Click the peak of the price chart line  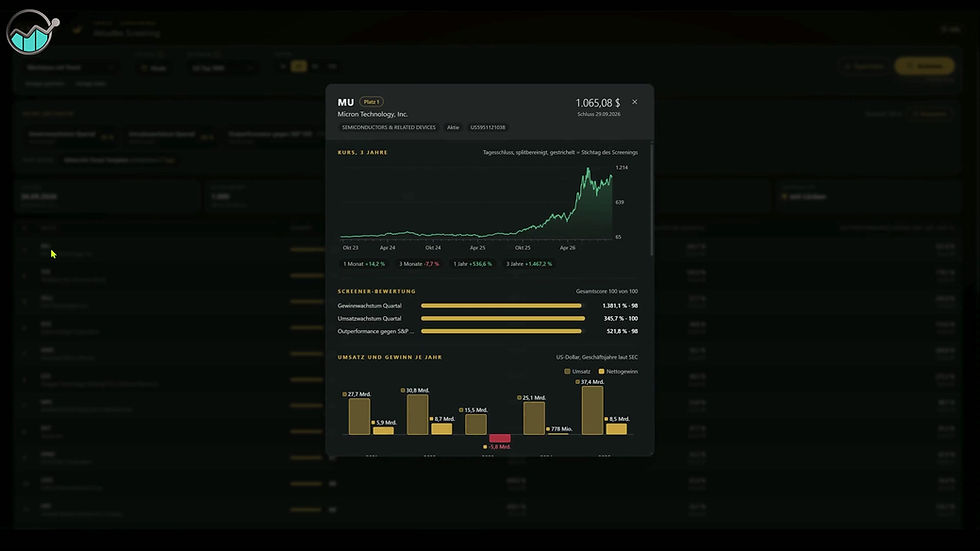pyautogui.click(x=588, y=169)
